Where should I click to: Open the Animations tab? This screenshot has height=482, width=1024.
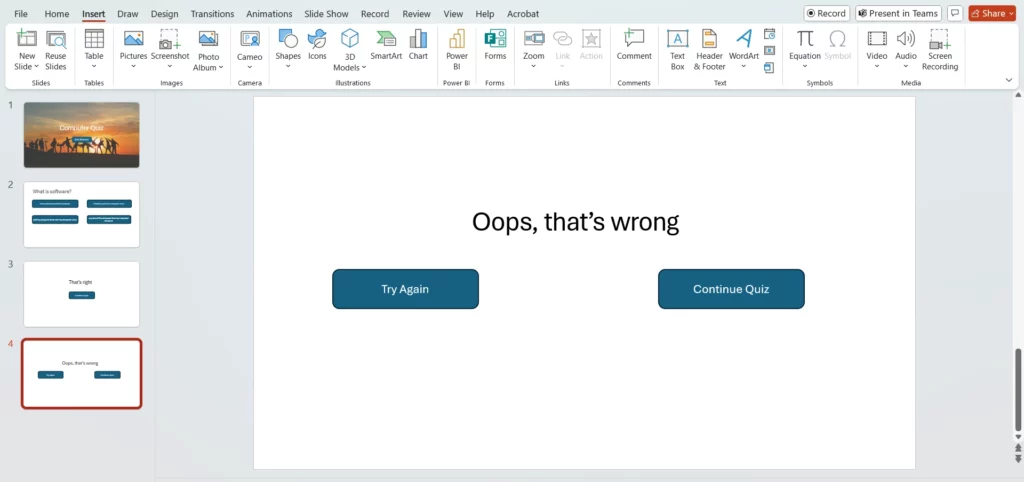pyautogui.click(x=268, y=14)
